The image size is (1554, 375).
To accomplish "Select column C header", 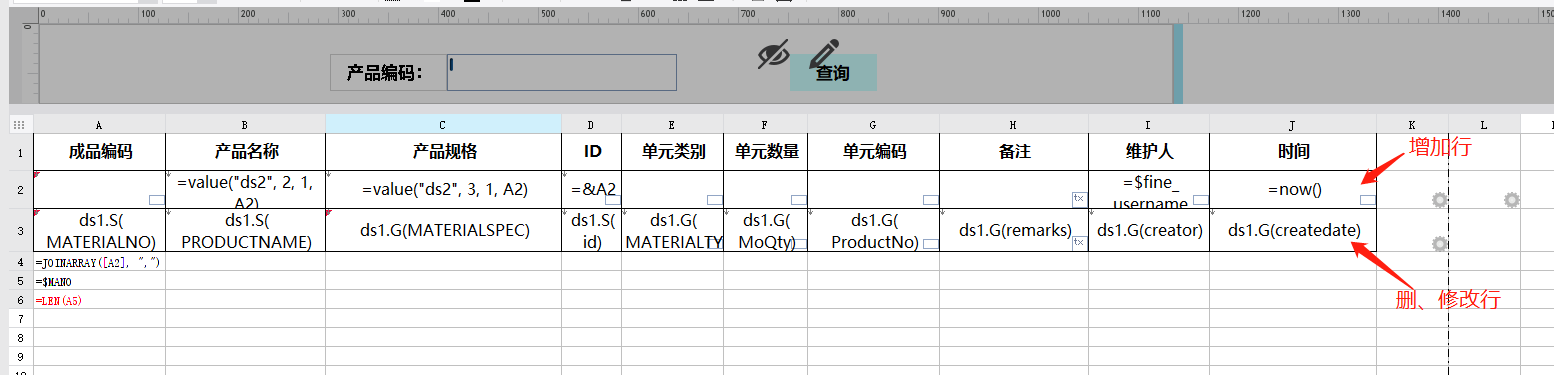I will tap(443, 124).
